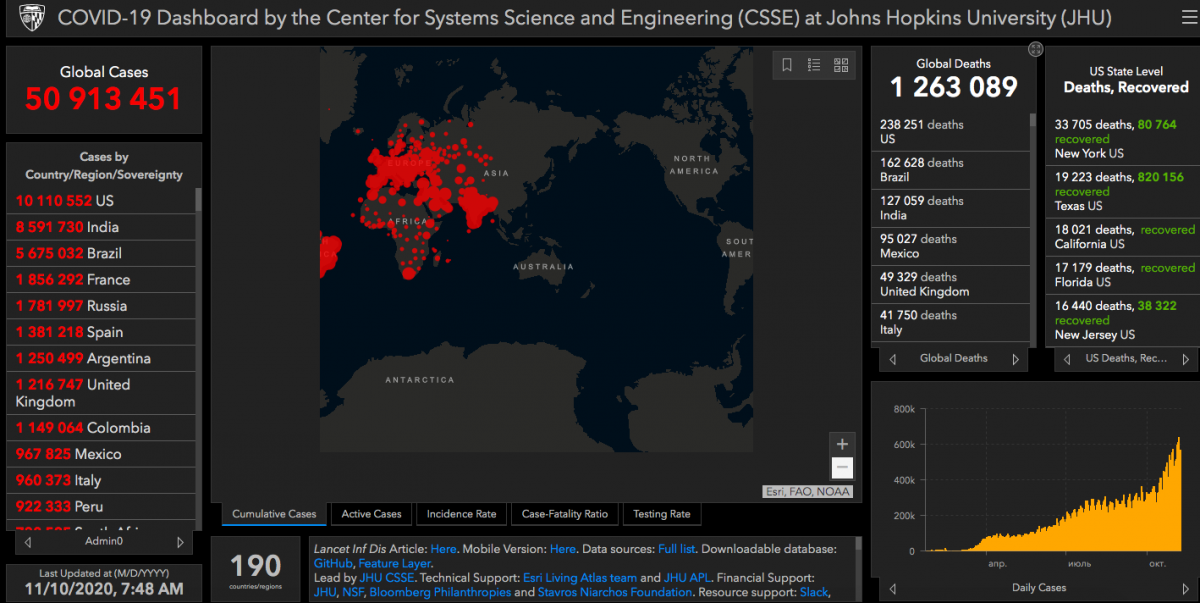The width and height of the screenshot is (1200, 603).
Task: Switch to the Case-Fatality Ratio tab
Action: click(564, 514)
